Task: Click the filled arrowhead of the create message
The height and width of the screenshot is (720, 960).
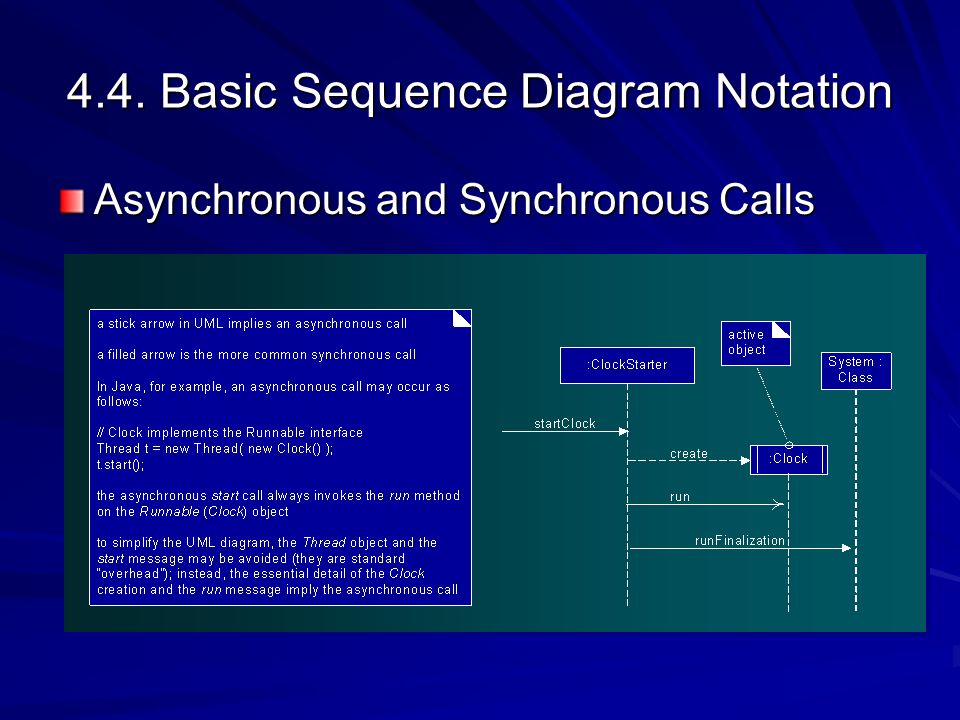Action: tap(745, 460)
